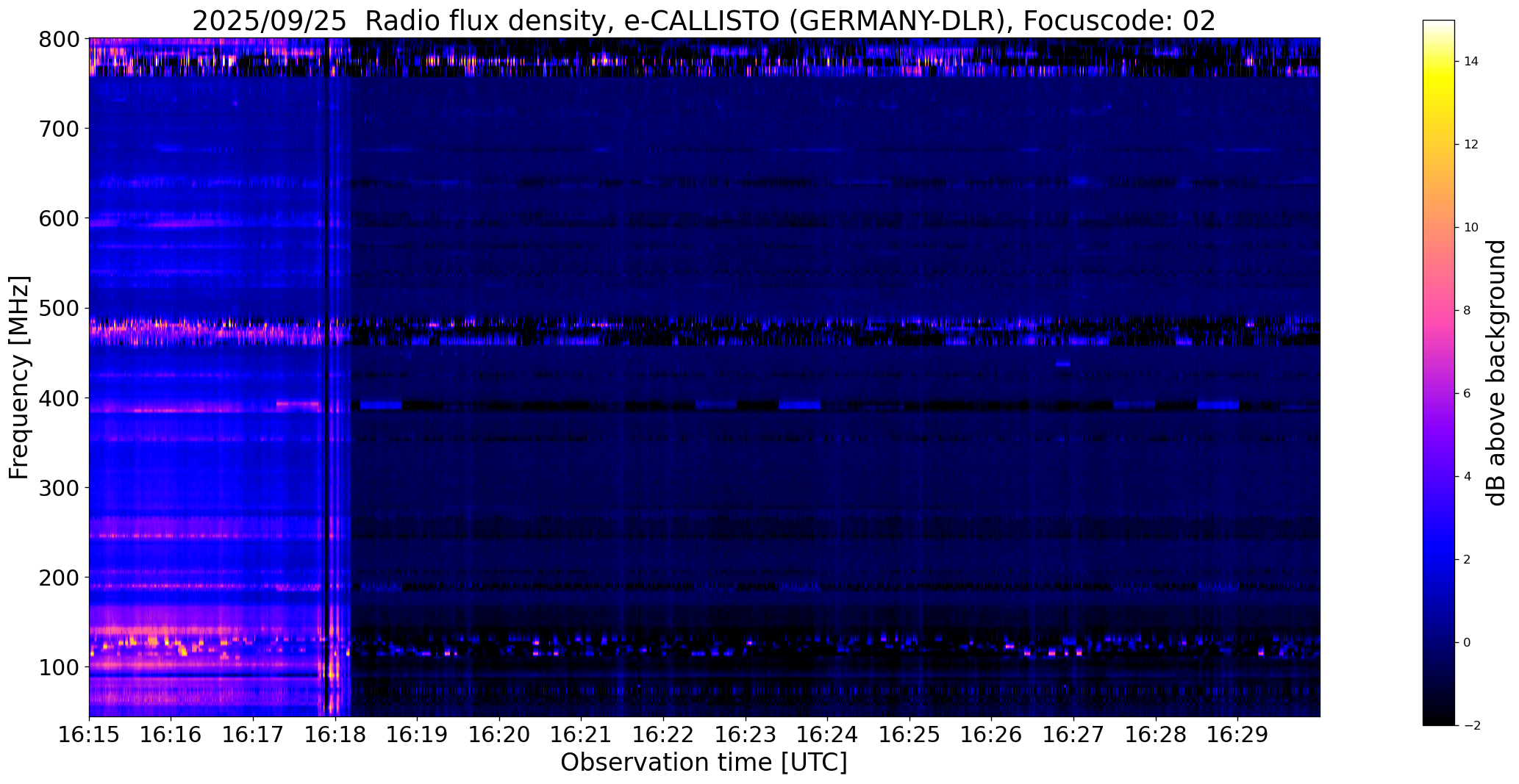Click the 16:29 time tick label
The width and height of the screenshot is (1519, 784).
coord(1238,734)
